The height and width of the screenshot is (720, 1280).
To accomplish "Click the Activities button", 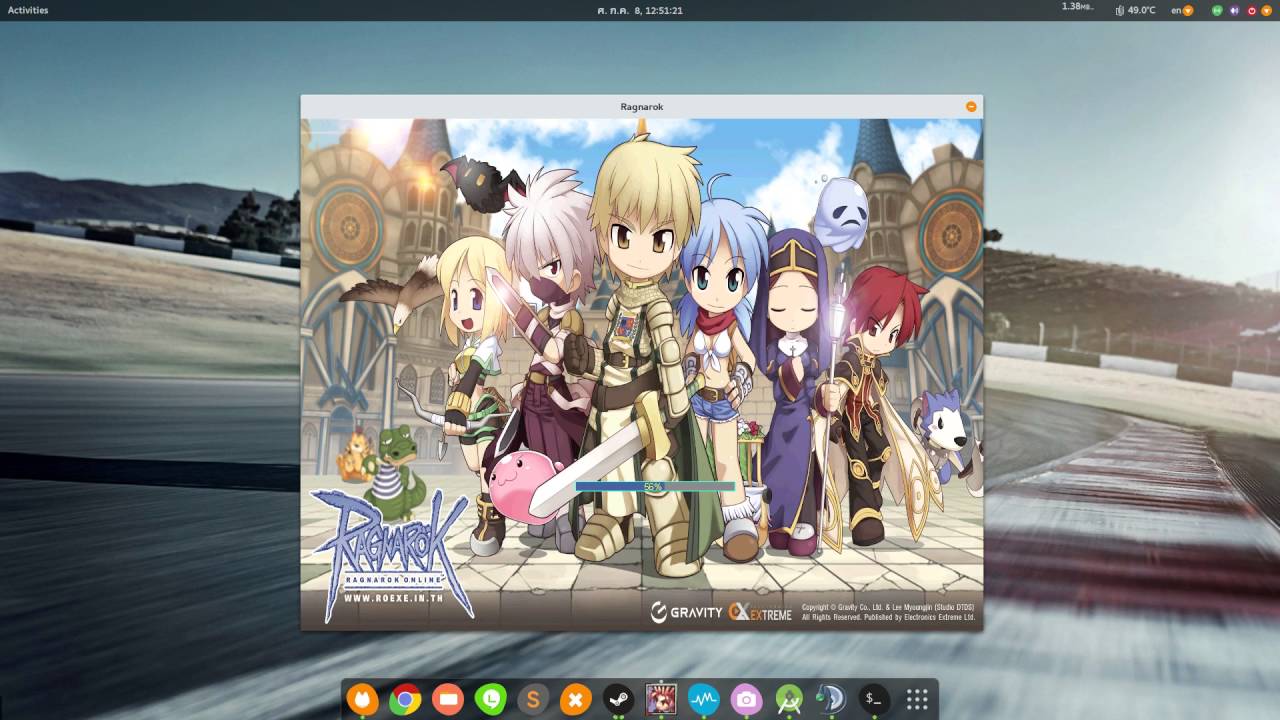I will [x=28, y=10].
